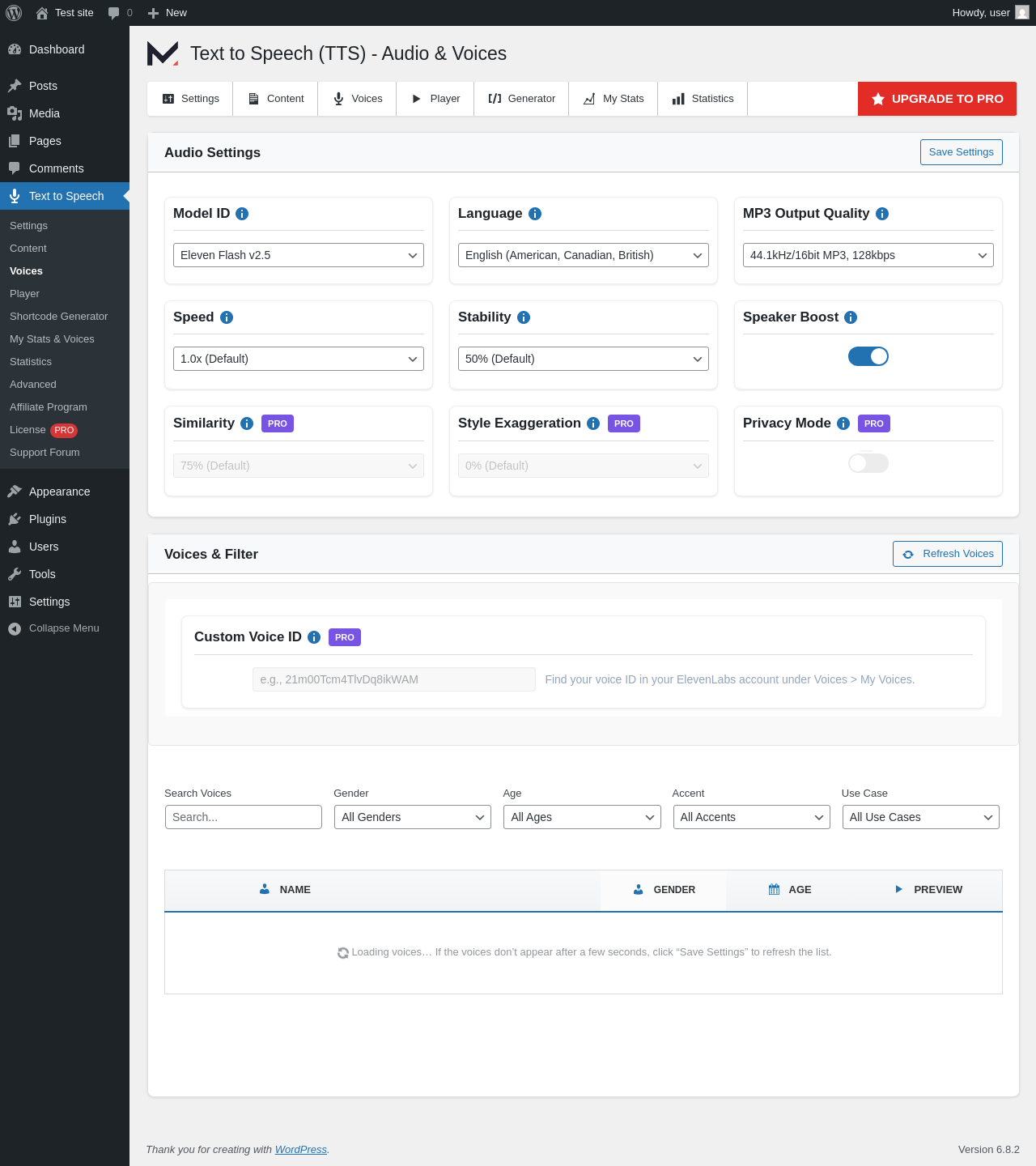1036x1166 pixels.
Task: Click the Users icon in sidebar
Action: pos(15,547)
